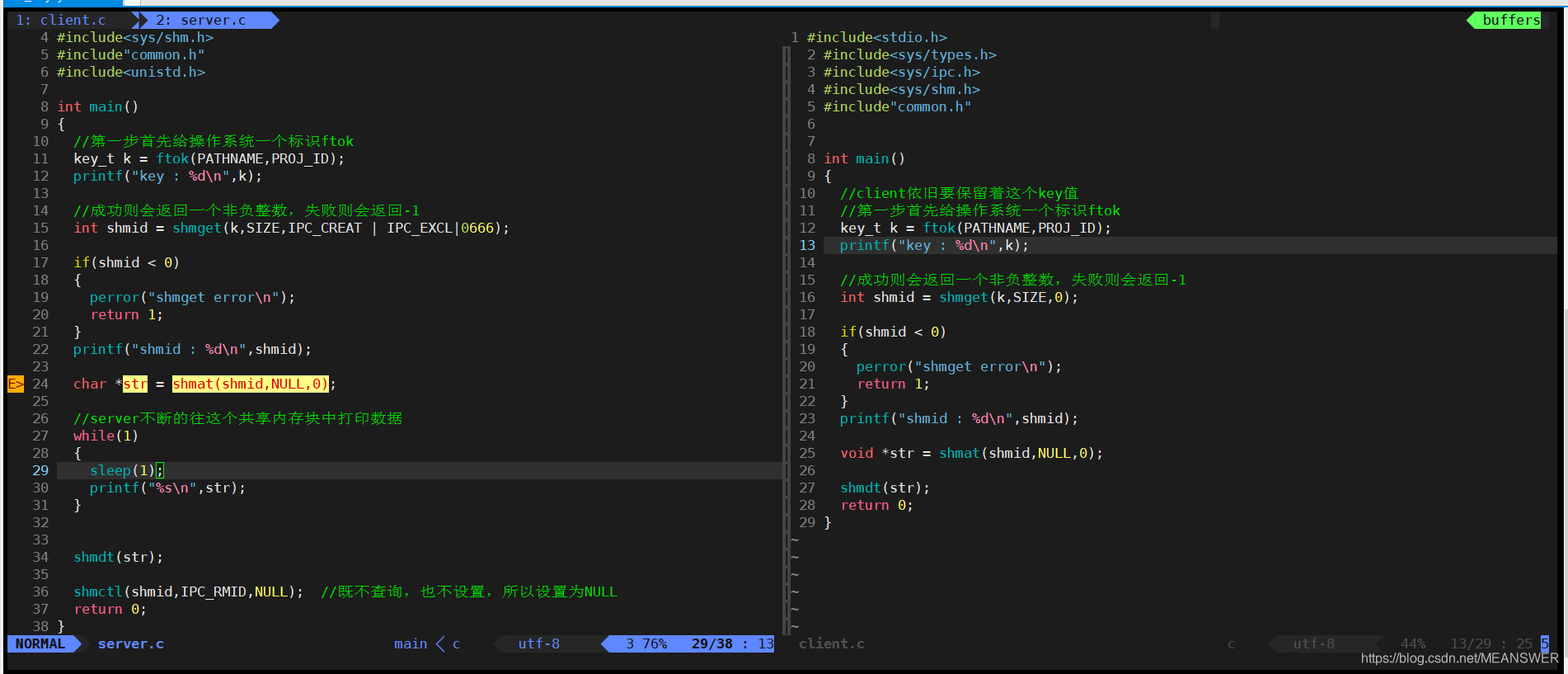Click shmctl(shmid,IPC_RMID,NULL) line
Viewport: 1568px width, 674px height.
point(188,592)
